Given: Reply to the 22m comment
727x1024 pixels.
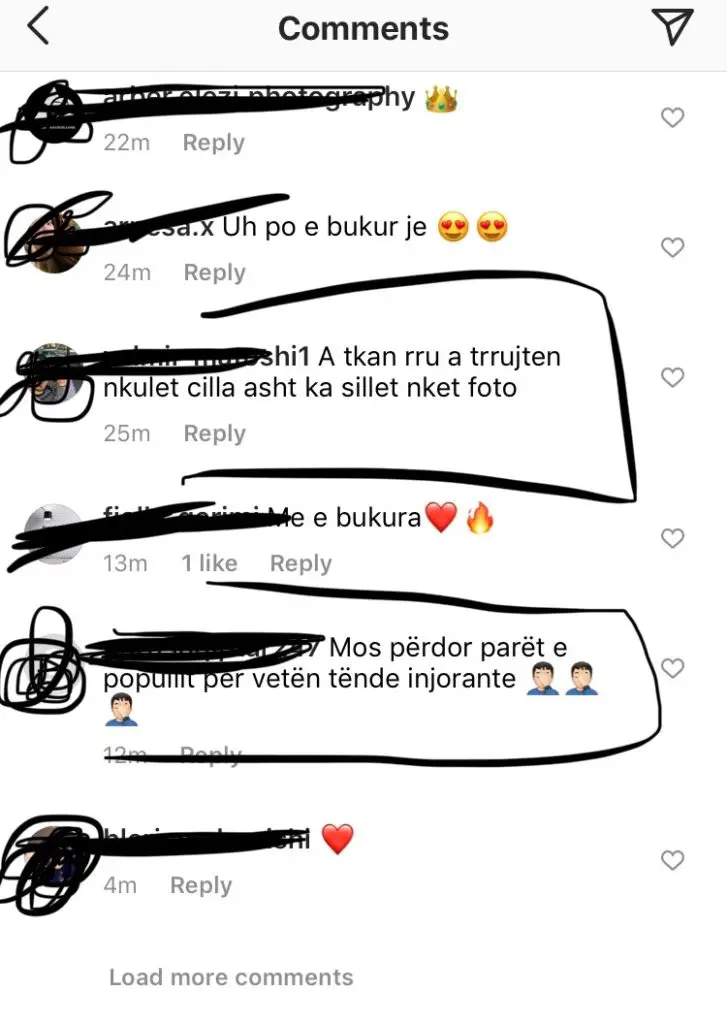Looking at the screenshot, I should click(214, 142).
